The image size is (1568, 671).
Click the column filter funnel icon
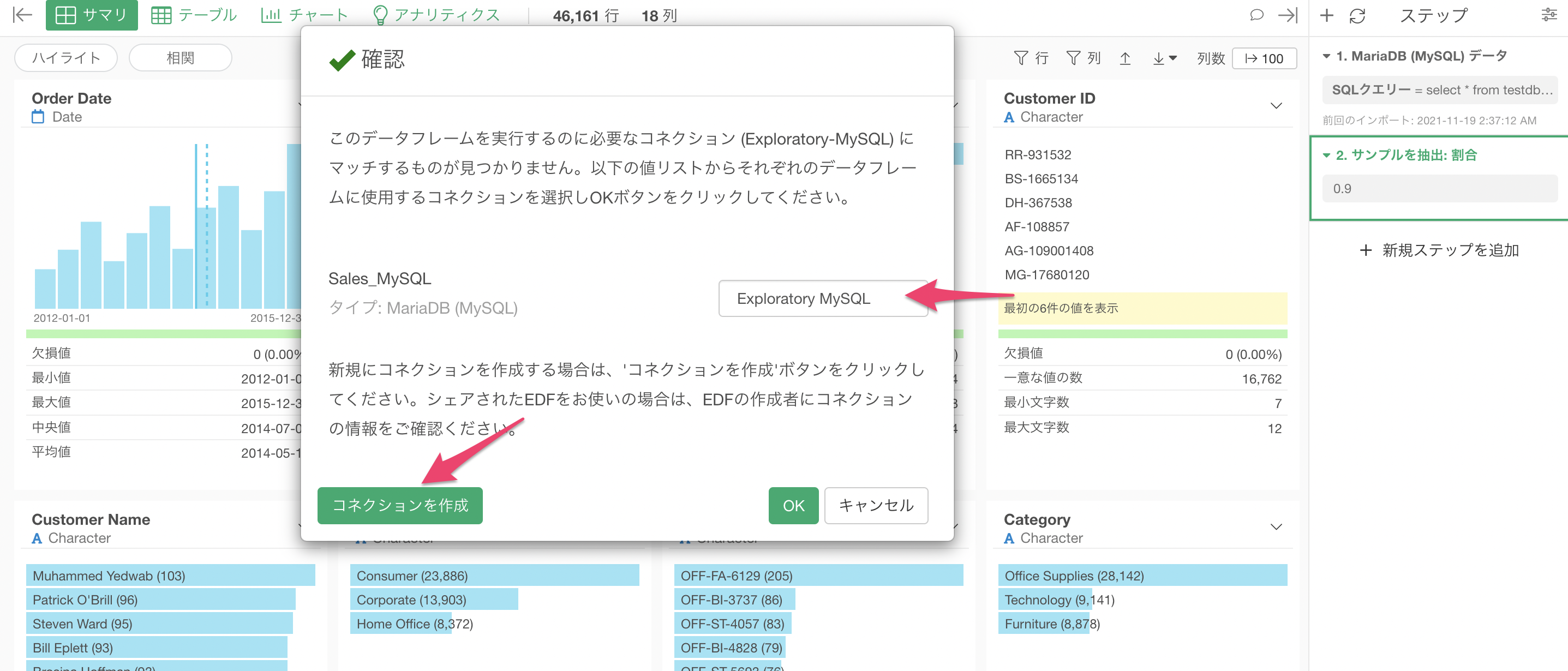pyautogui.click(x=1074, y=58)
